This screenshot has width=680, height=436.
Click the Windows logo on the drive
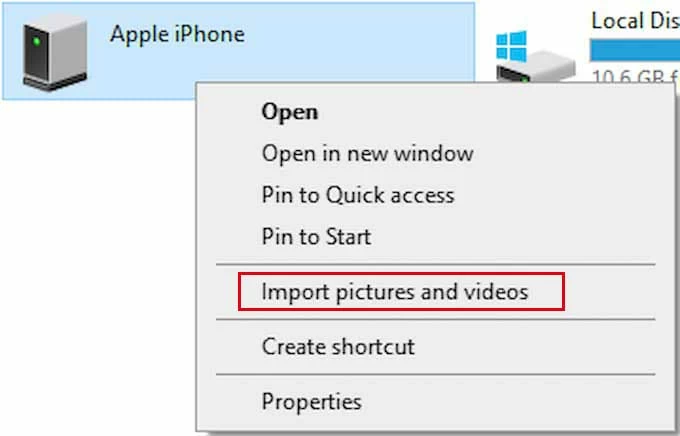pos(511,44)
